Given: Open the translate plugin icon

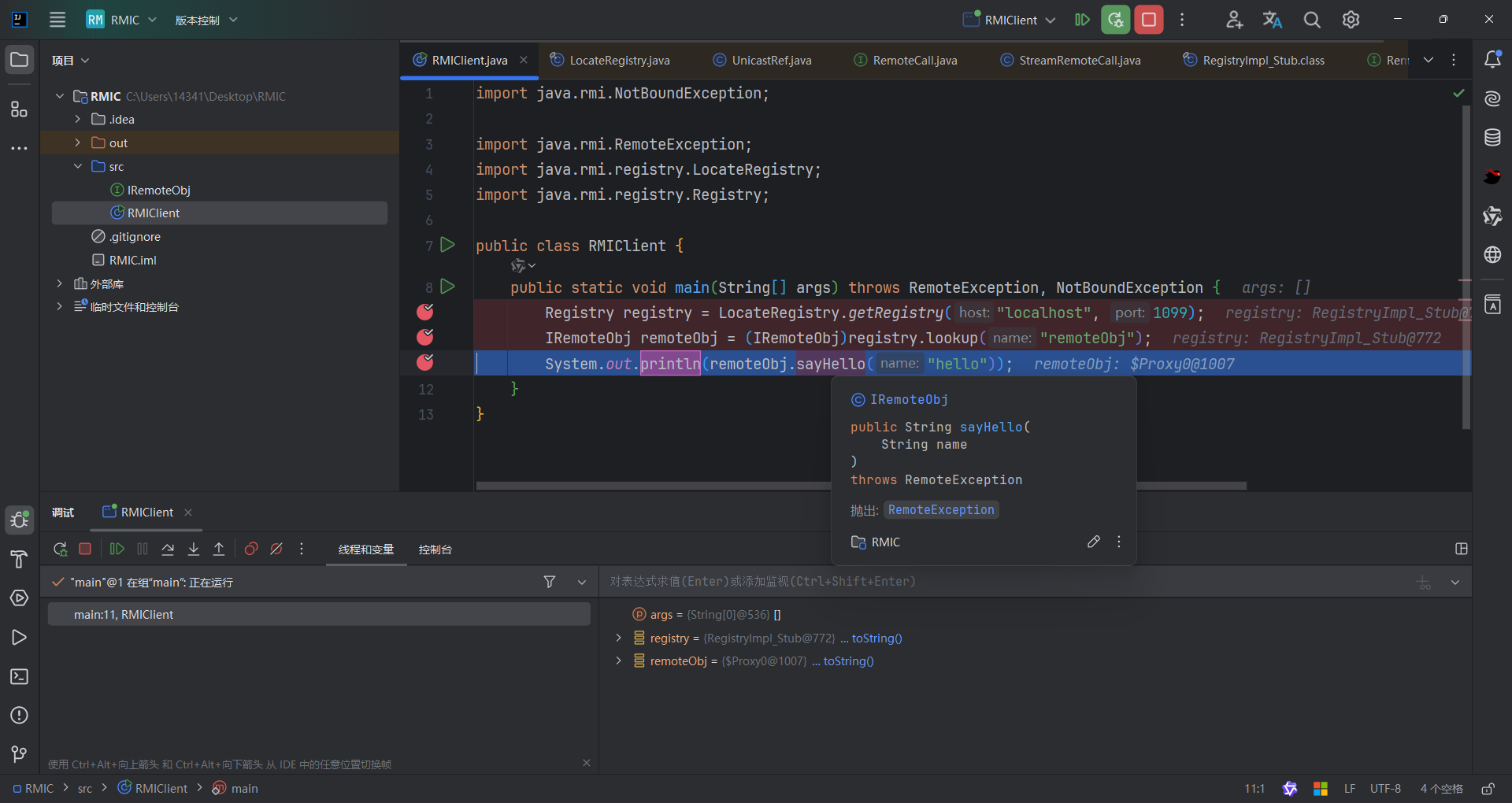Looking at the screenshot, I should pyautogui.click(x=1273, y=20).
